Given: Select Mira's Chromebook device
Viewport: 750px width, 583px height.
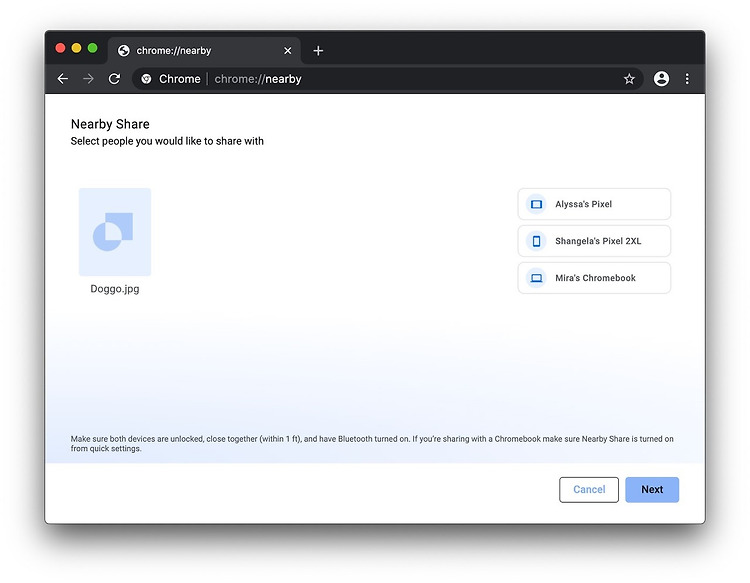Looking at the screenshot, I should 594,278.
